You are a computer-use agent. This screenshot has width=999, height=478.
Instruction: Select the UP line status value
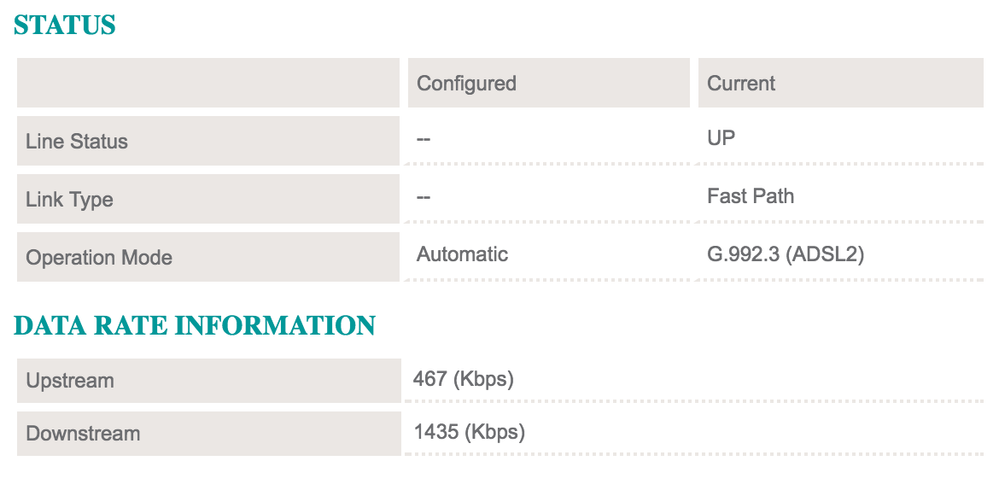click(721, 138)
